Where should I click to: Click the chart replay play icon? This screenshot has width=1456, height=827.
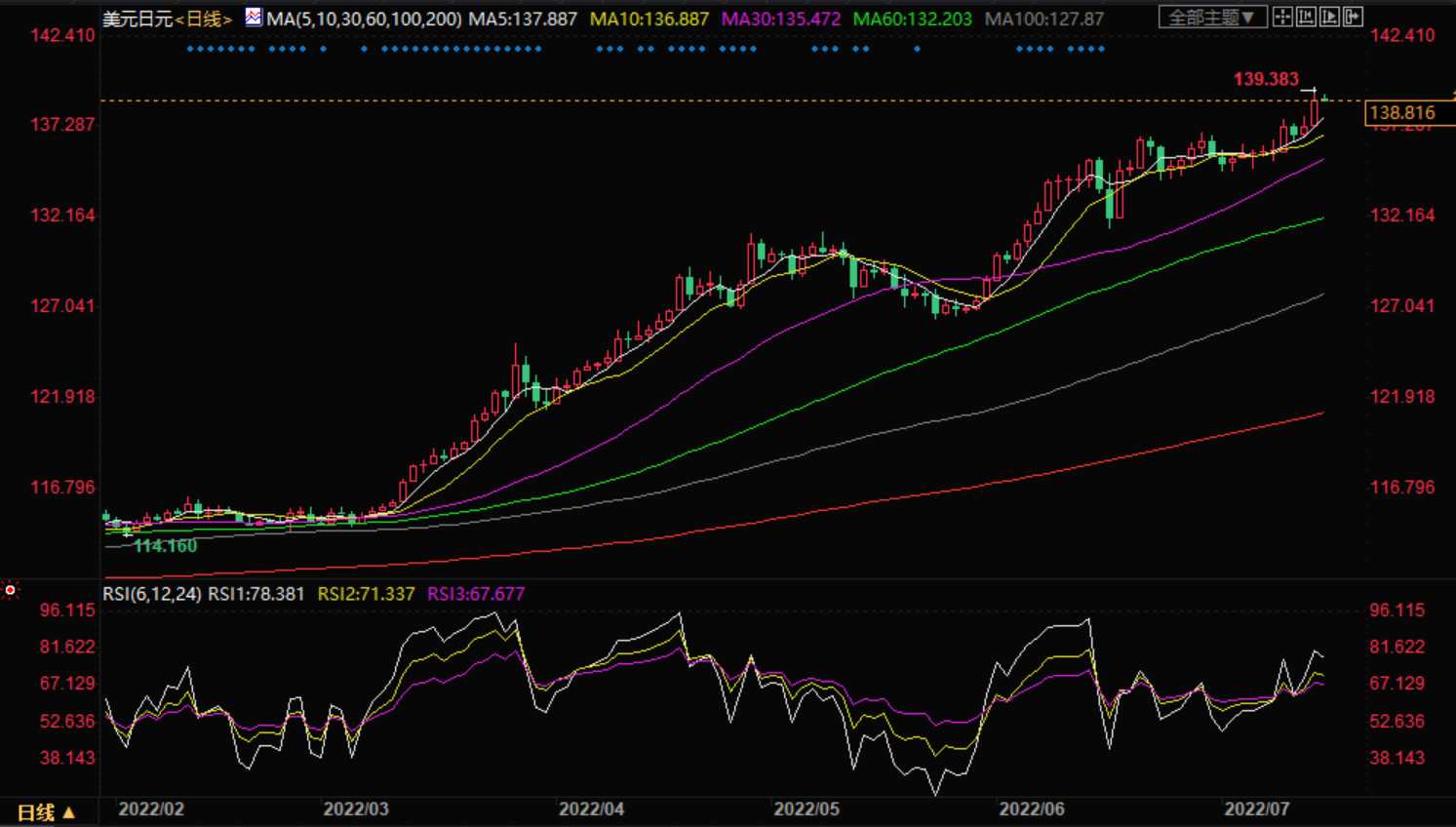click(x=1329, y=17)
